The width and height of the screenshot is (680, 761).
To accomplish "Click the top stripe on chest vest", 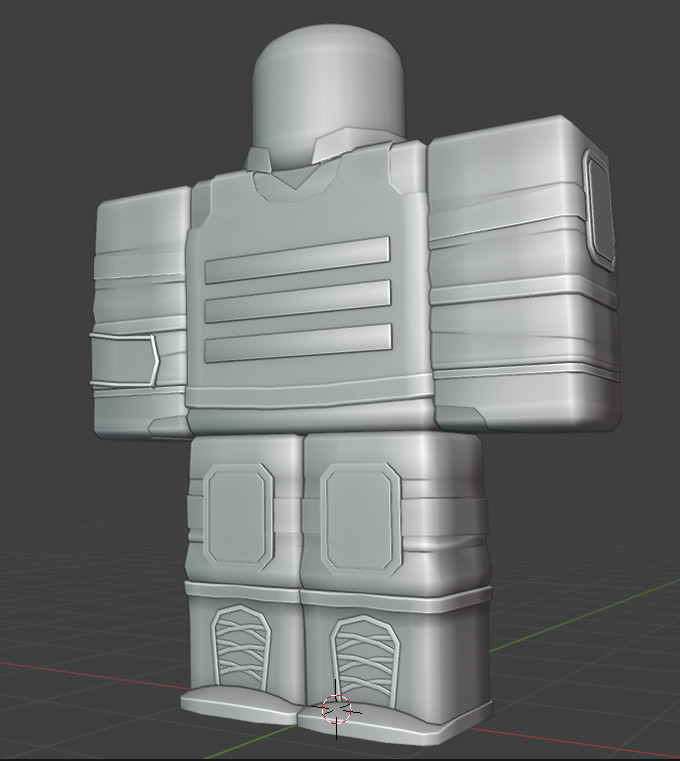I will tap(298, 260).
